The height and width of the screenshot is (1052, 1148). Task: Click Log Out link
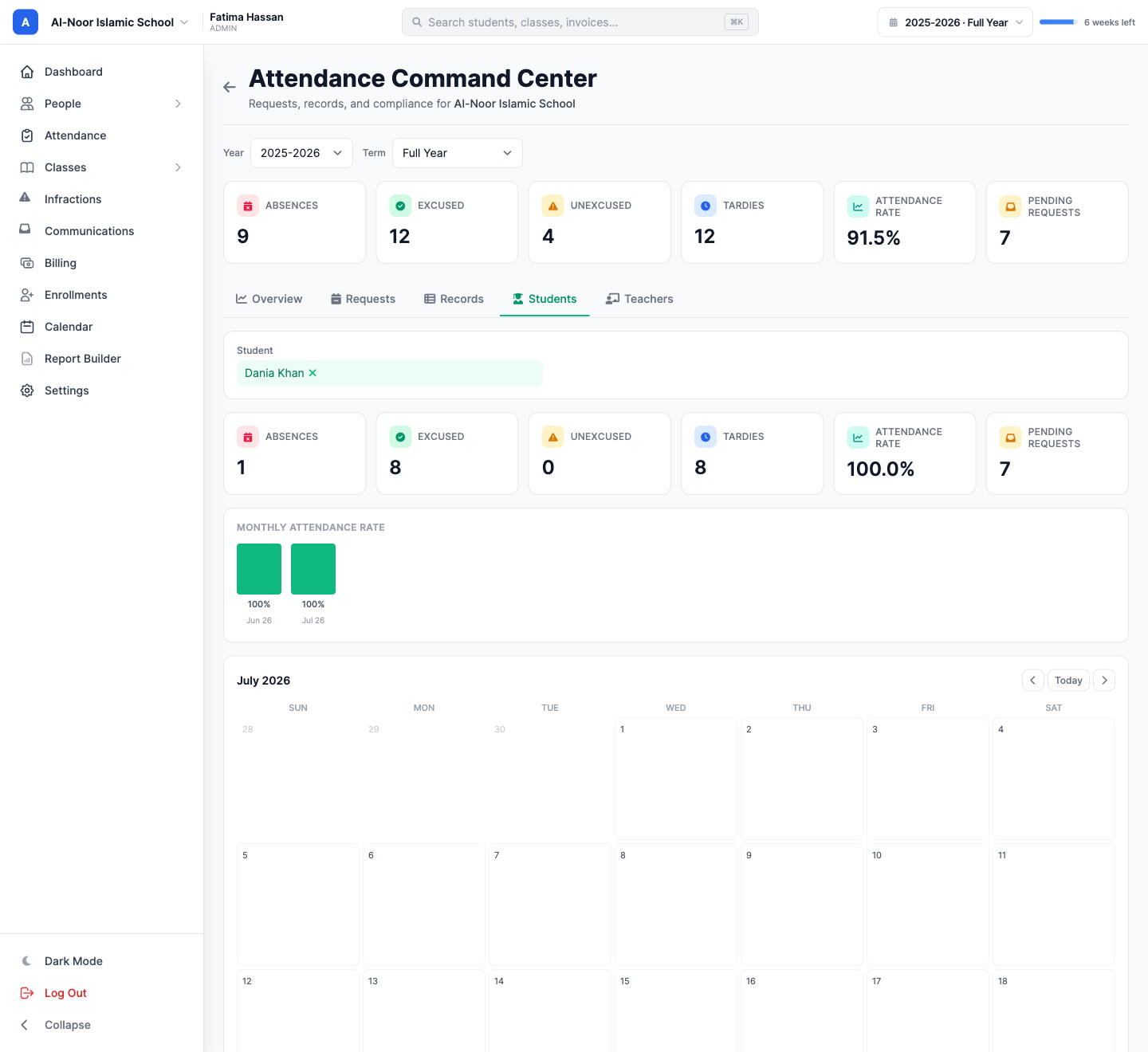point(65,993)
